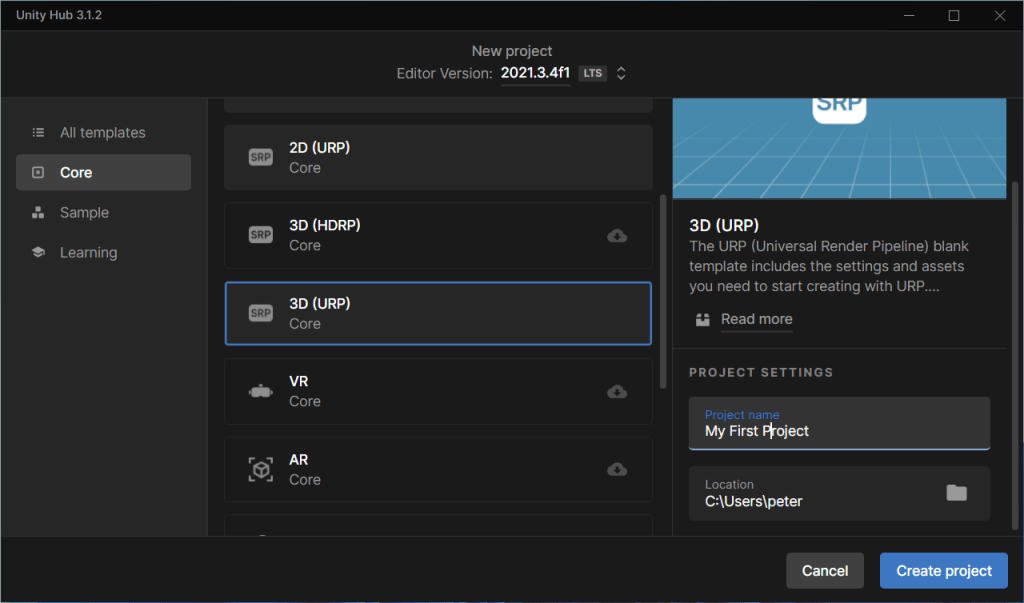Open the Editor Version selector arrows
1024x603 pixels.
point(621,73)
